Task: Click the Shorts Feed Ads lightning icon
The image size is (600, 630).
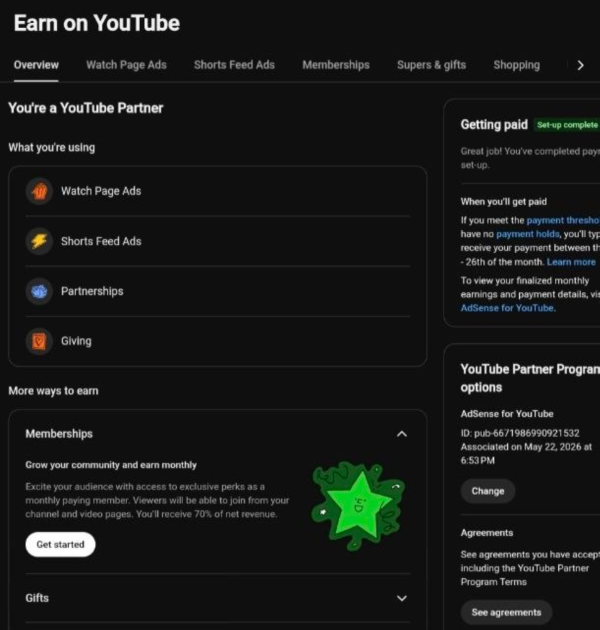Action: pos(39,241)
